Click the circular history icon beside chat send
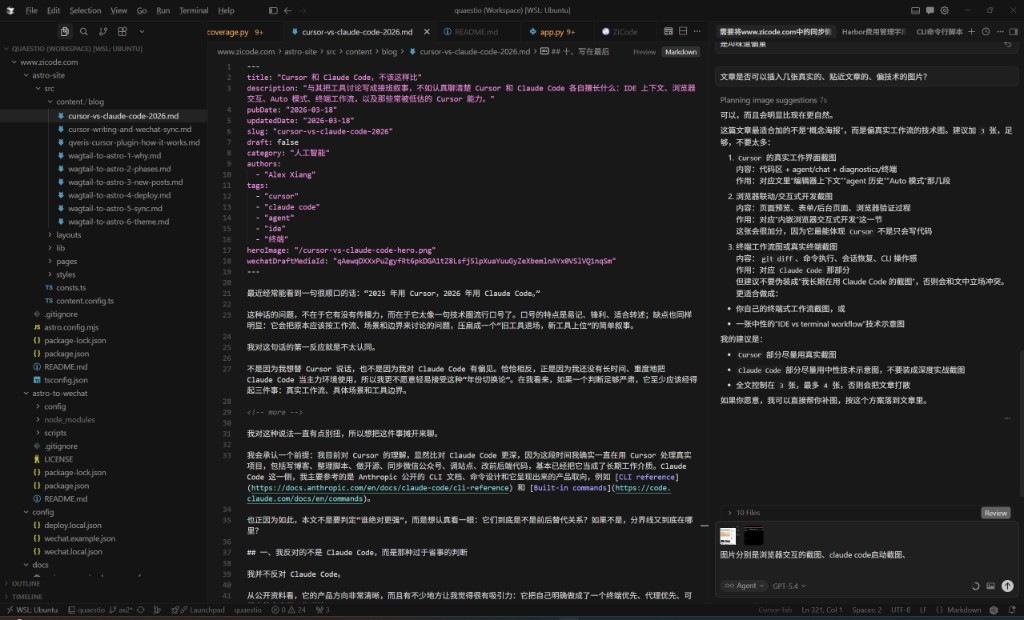Screen dimensions: 1024x620 click(976, 586)
